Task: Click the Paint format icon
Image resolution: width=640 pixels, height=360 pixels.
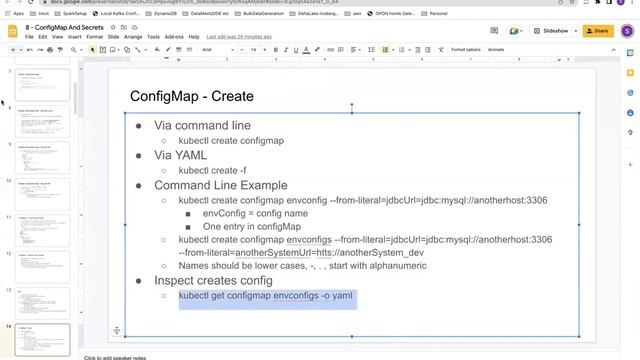Action: tap(60, 50)
